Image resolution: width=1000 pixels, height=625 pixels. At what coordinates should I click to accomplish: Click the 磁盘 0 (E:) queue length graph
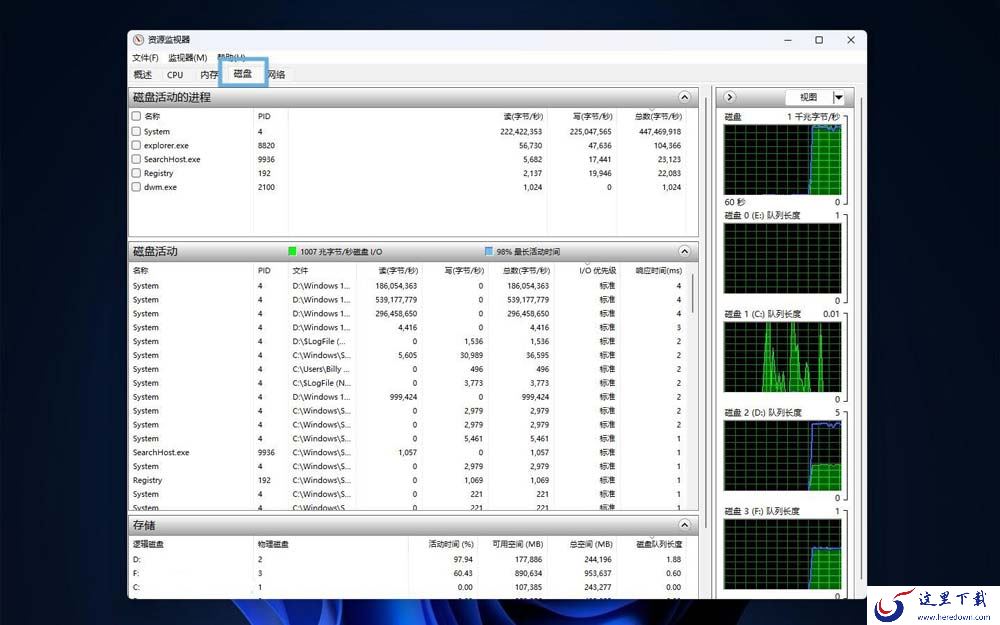coord(783,258)
